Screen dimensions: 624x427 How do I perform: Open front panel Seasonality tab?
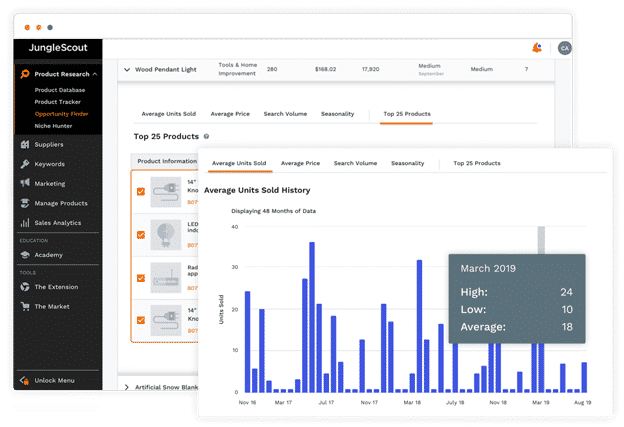pos(408,163)
